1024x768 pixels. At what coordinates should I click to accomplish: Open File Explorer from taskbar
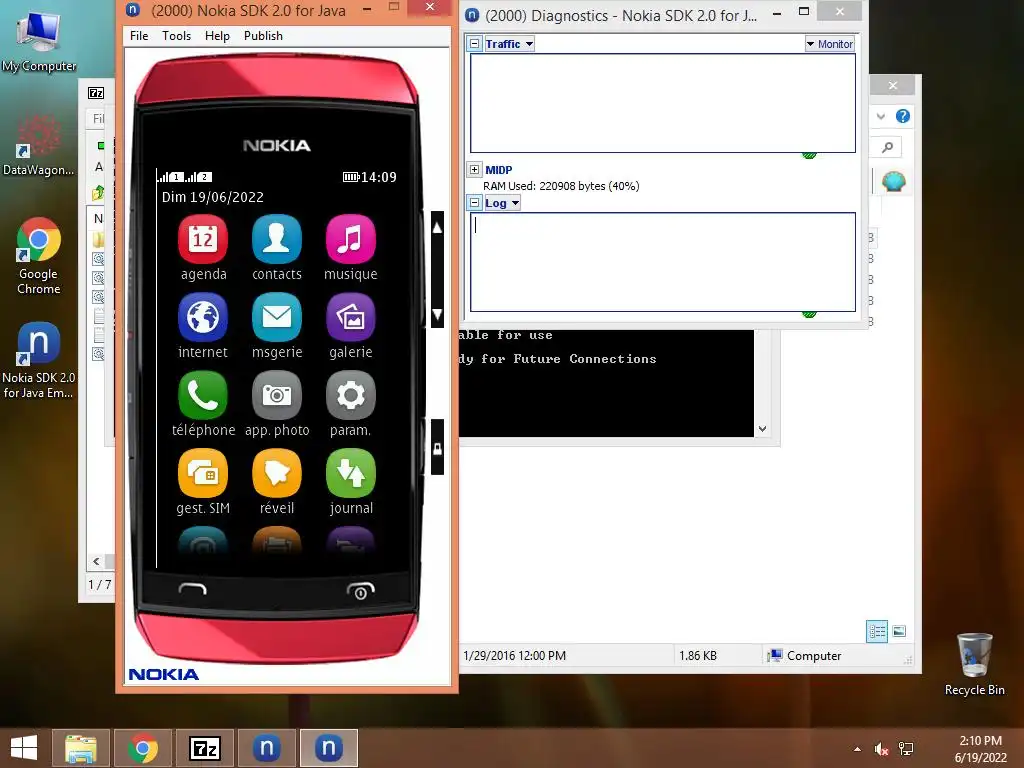81,748
